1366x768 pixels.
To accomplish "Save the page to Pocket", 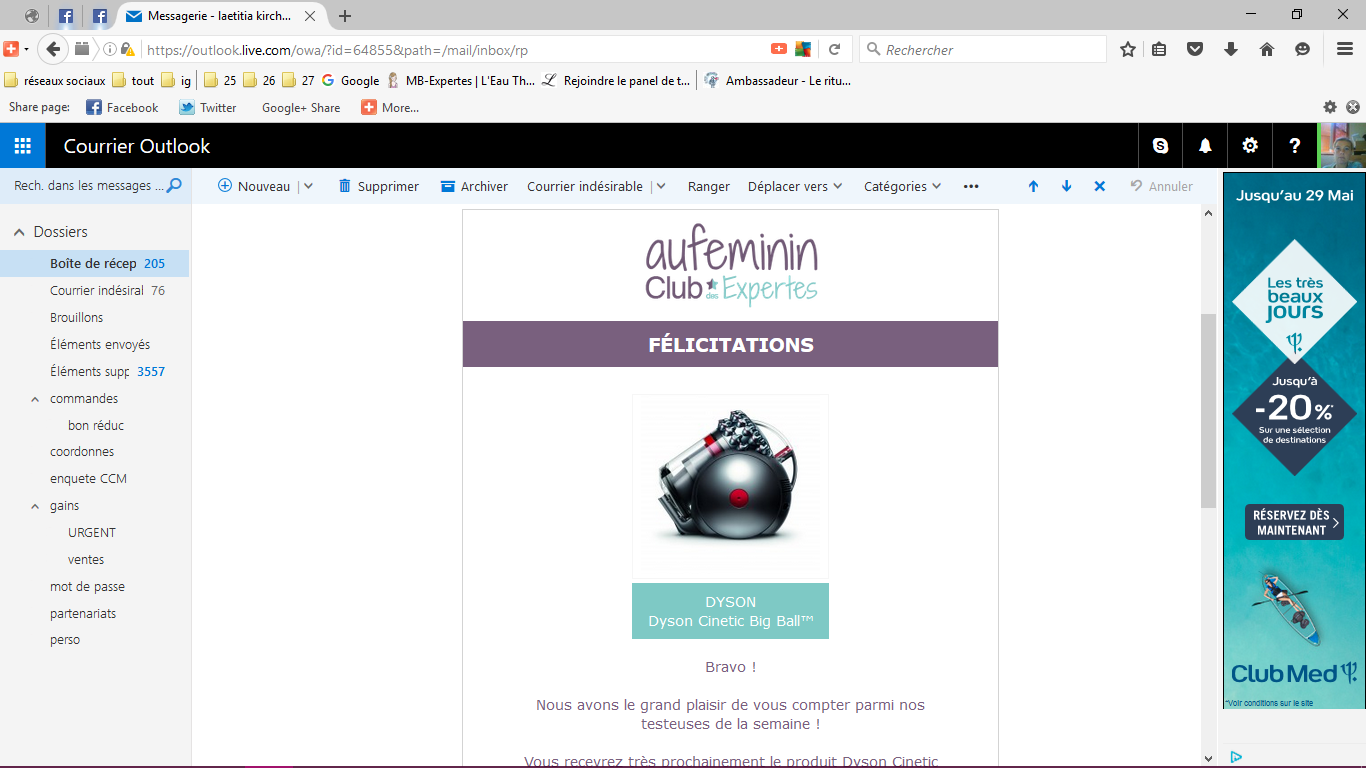I will (x=1195, y=49).
